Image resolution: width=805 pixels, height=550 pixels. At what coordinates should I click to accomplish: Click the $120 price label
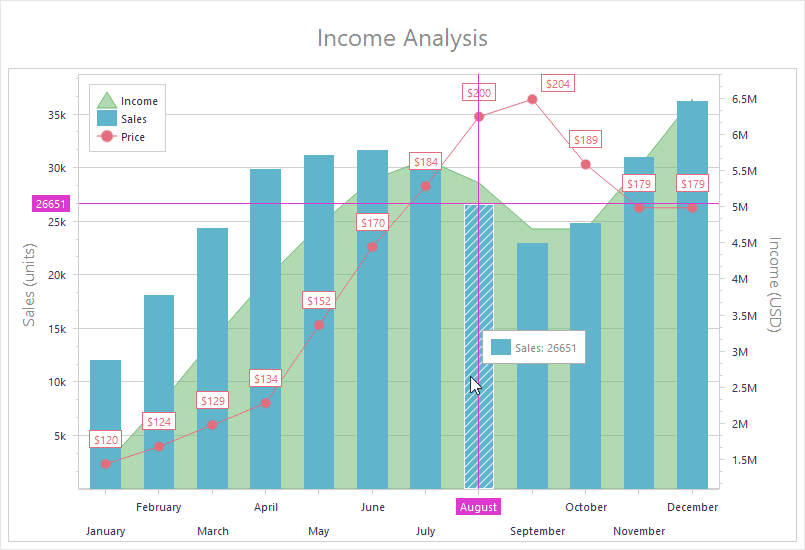[x=106, y=440]
